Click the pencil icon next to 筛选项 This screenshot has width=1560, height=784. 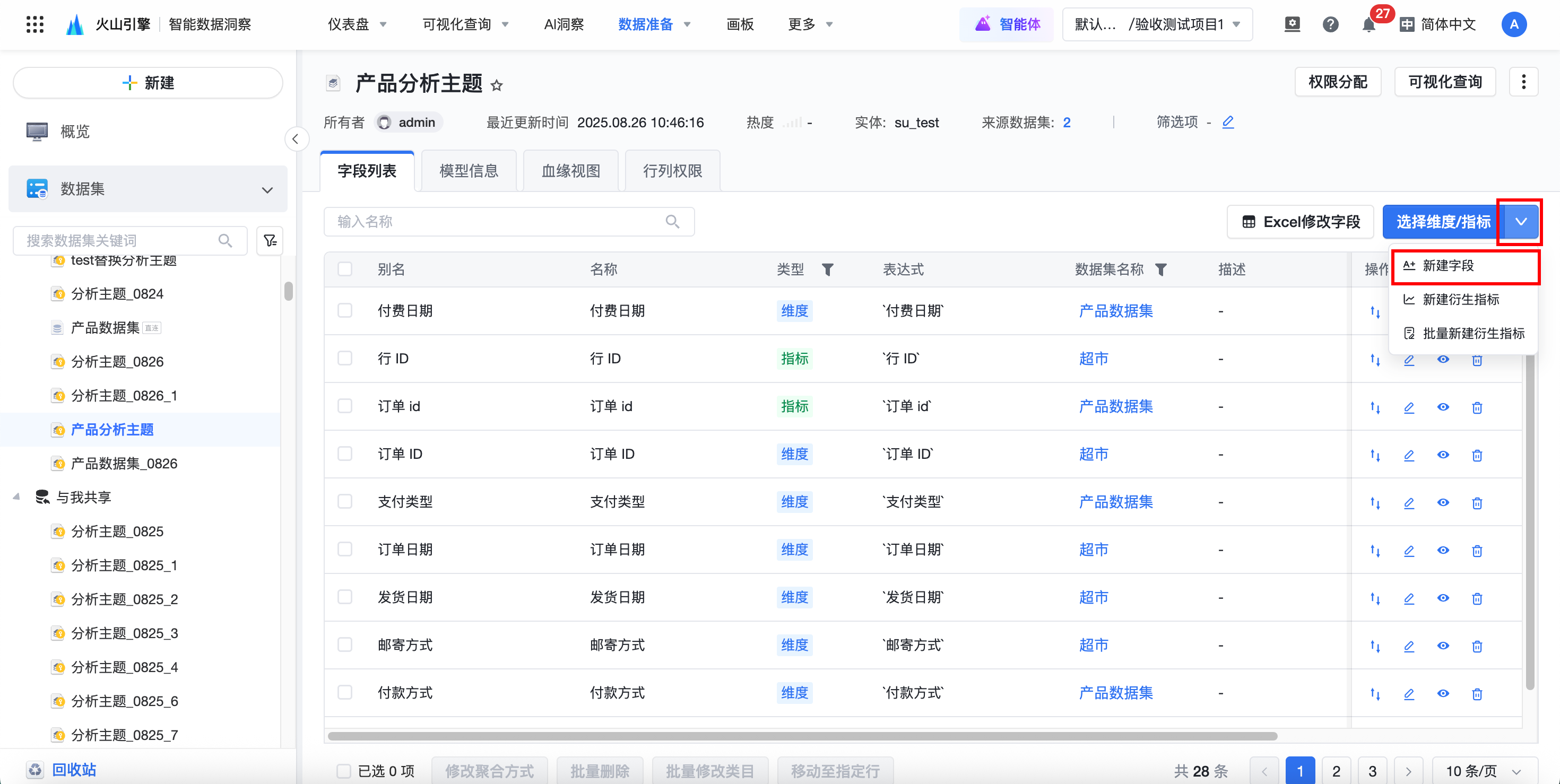point(1227,123)
